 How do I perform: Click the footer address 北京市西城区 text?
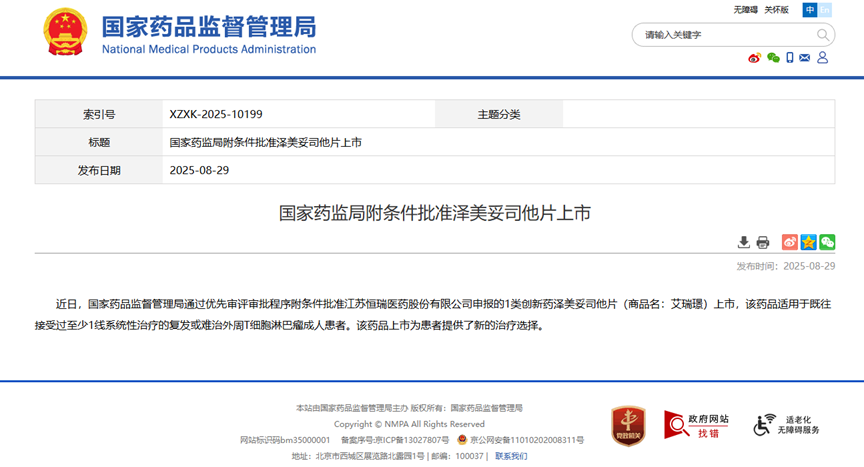(358, 456)
